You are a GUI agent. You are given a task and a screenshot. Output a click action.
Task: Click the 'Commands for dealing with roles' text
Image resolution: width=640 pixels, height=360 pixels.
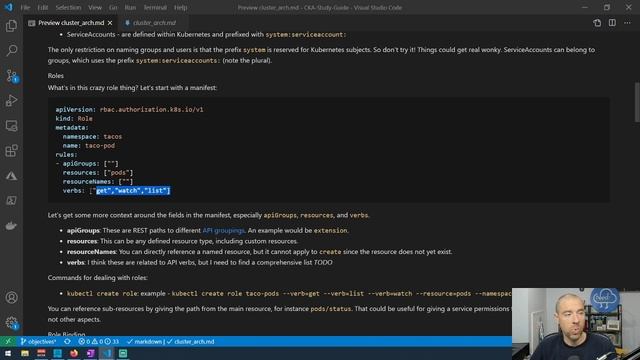[98, 278]
